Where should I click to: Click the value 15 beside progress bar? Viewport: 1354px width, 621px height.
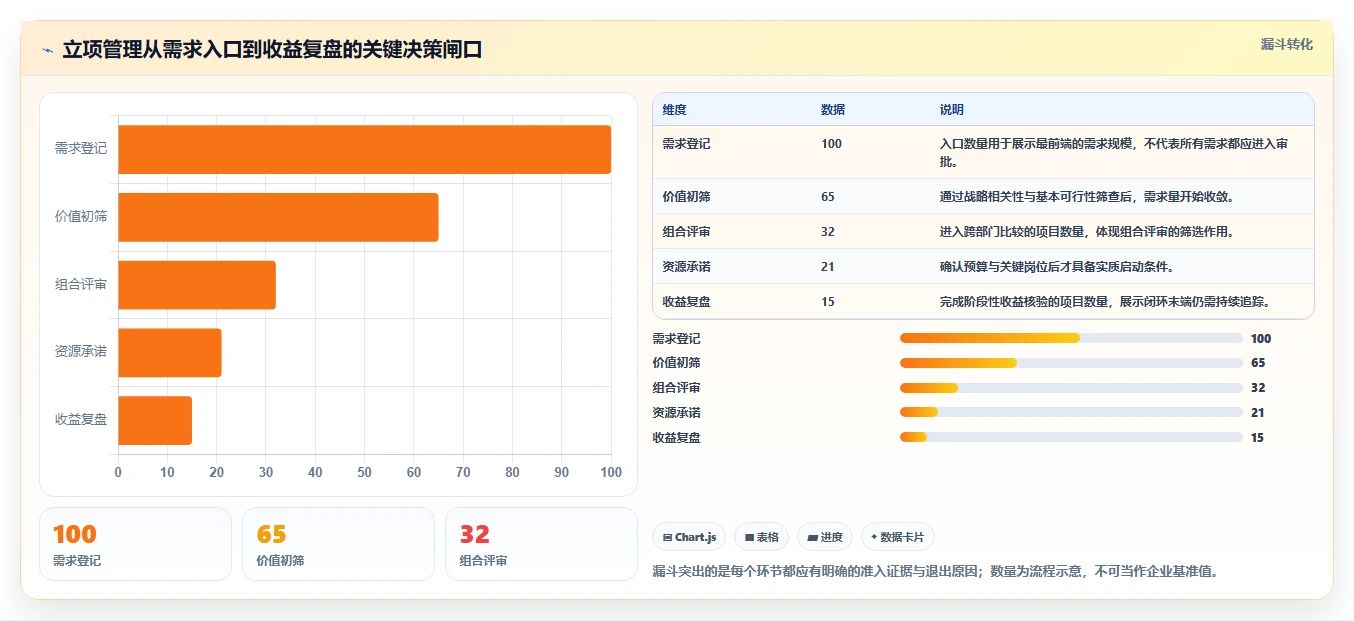(x=1258, y=438)
